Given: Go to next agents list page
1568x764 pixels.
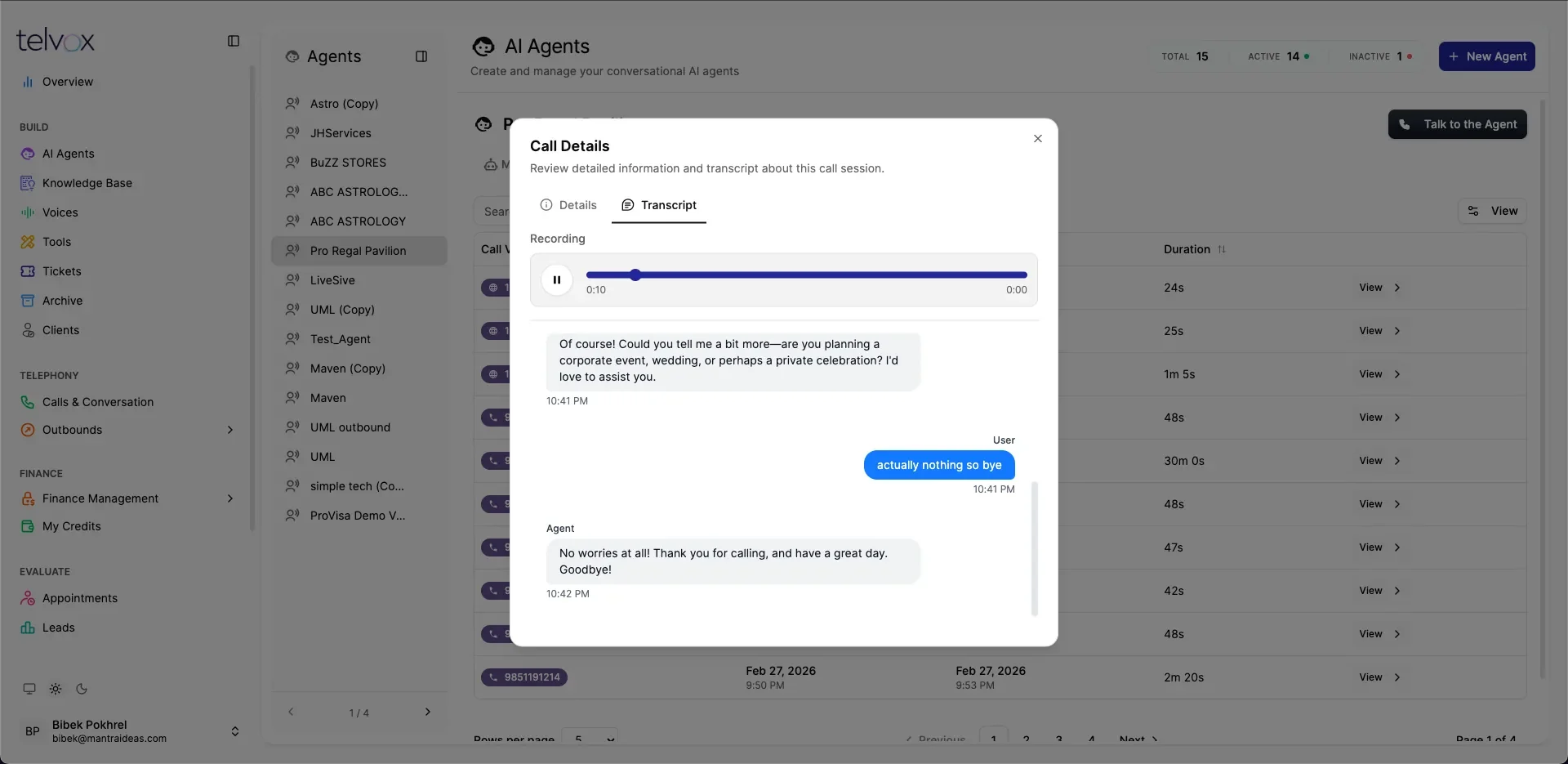Looking at the screenshot, I should [428, 713].
